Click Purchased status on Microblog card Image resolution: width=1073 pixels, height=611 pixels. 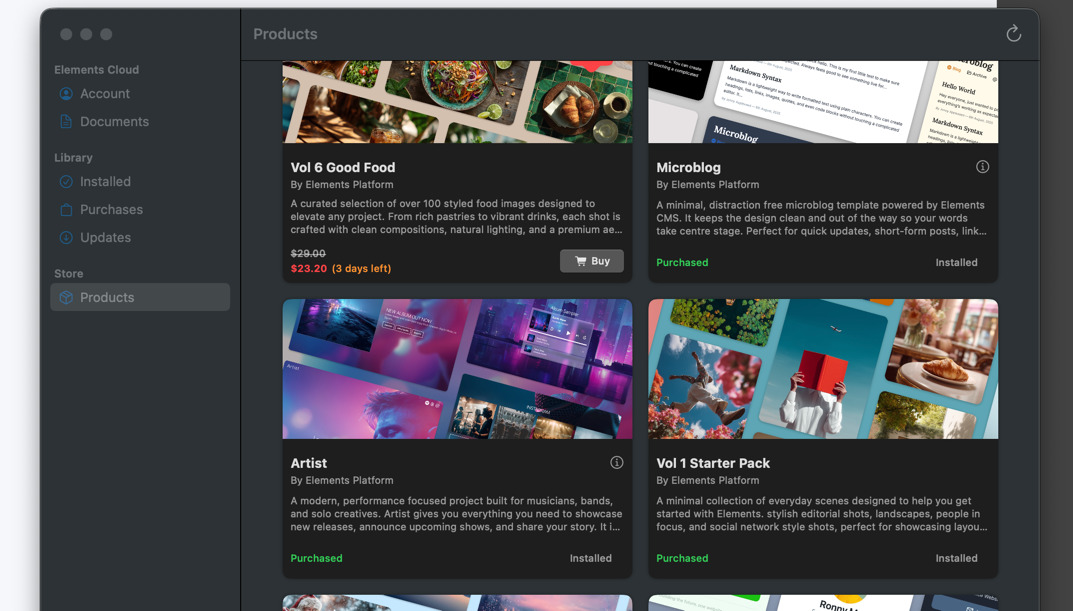point(682,262)
